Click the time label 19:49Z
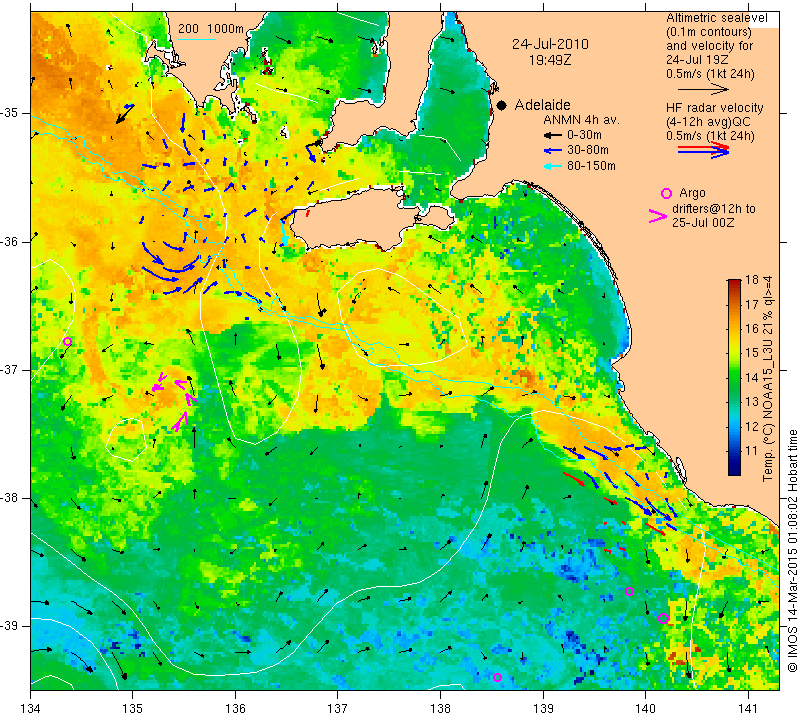 pos(550,60)
